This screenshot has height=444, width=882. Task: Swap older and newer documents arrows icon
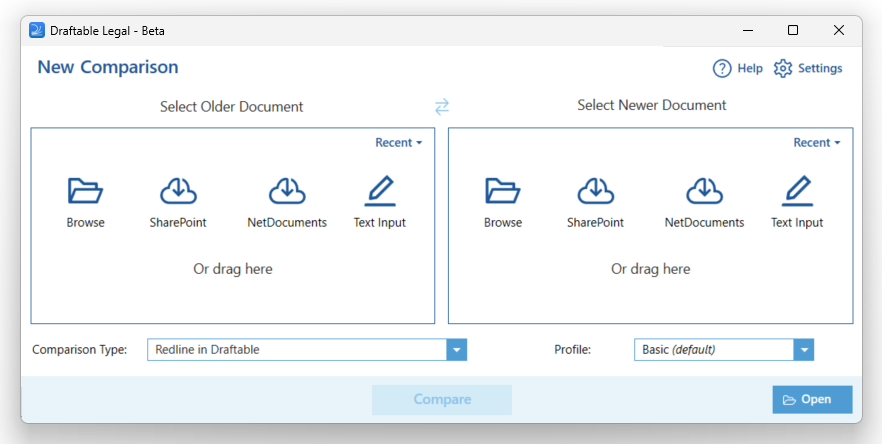(x=442, y=106)
